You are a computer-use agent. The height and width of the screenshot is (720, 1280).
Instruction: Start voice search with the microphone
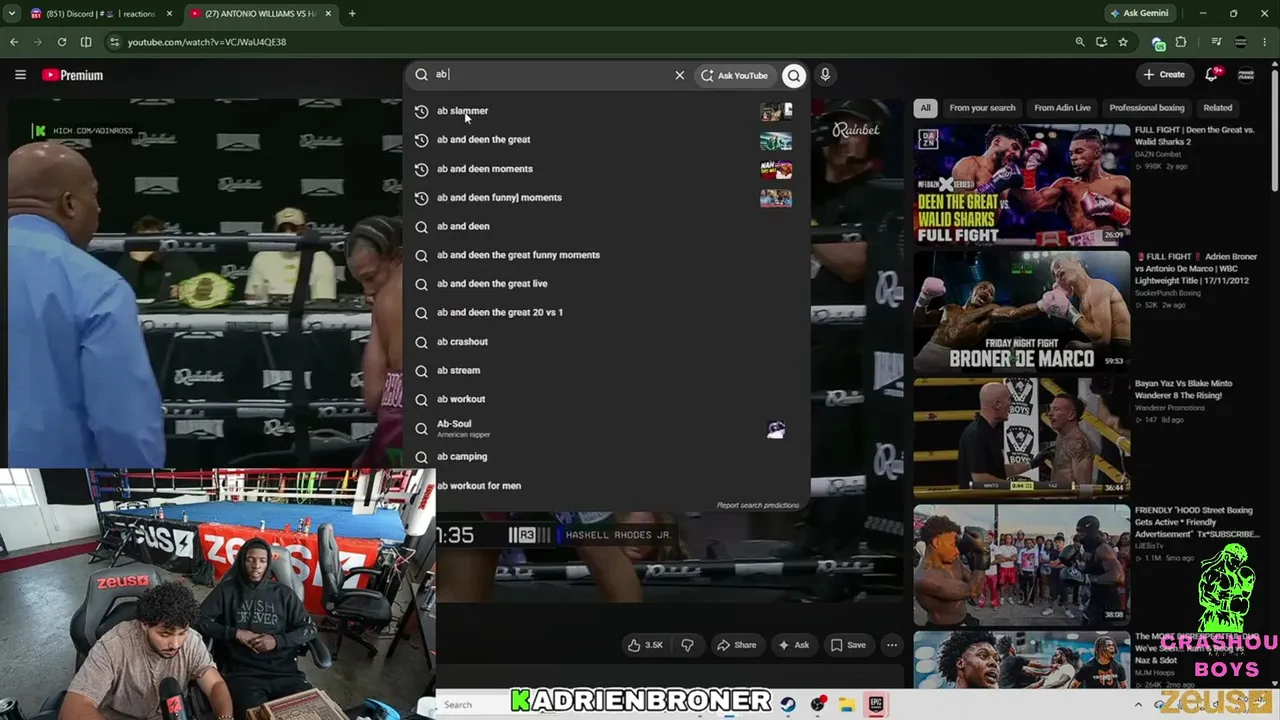(825, 75)
